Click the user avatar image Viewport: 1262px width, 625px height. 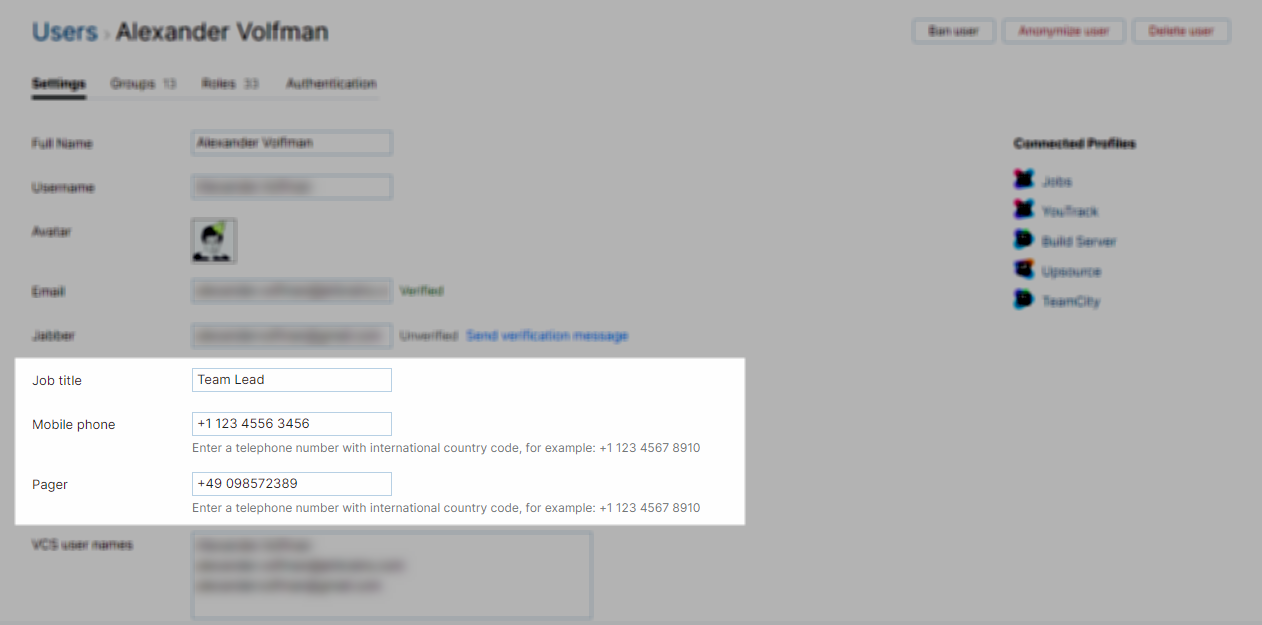click(x=214, y=241)
